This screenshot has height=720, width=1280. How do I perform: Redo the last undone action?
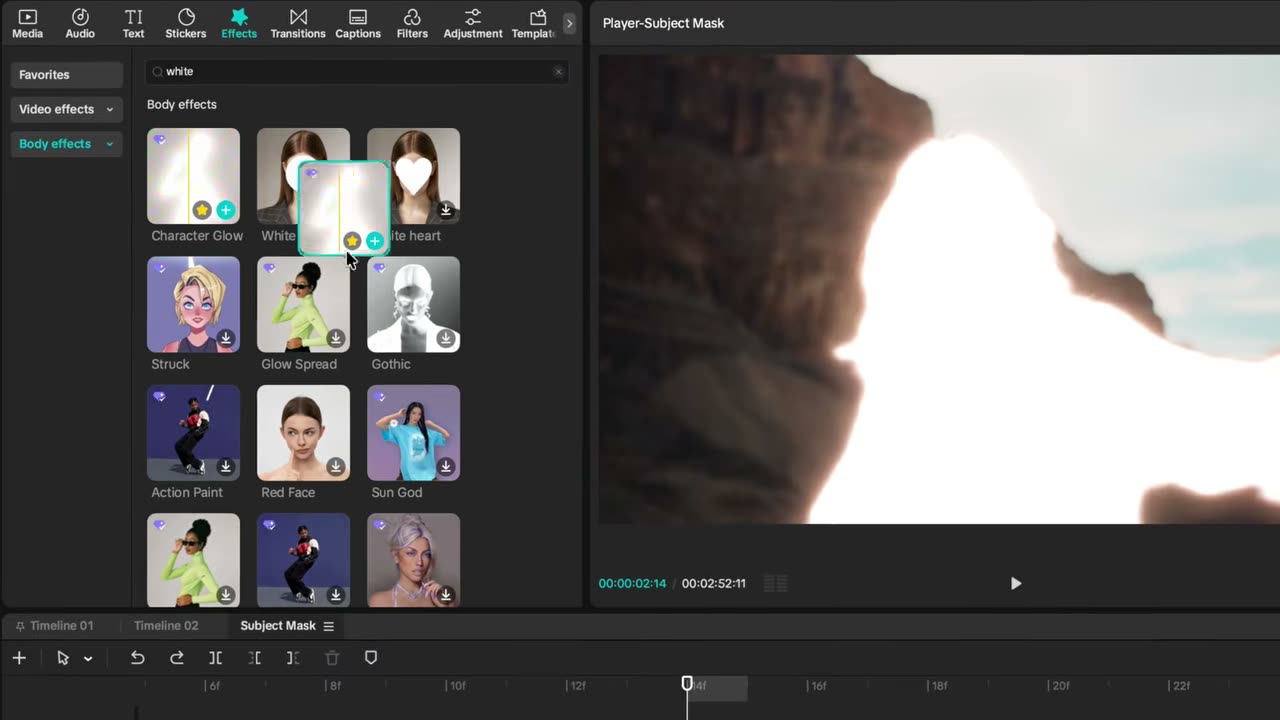177,658
